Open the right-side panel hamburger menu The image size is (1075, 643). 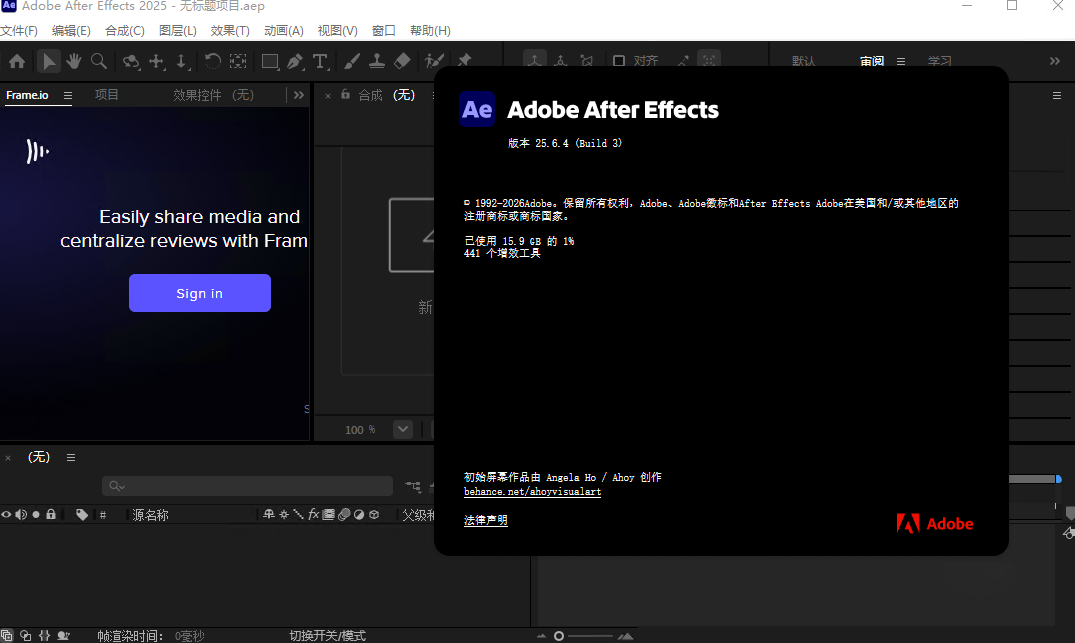tap(1056, 95)
